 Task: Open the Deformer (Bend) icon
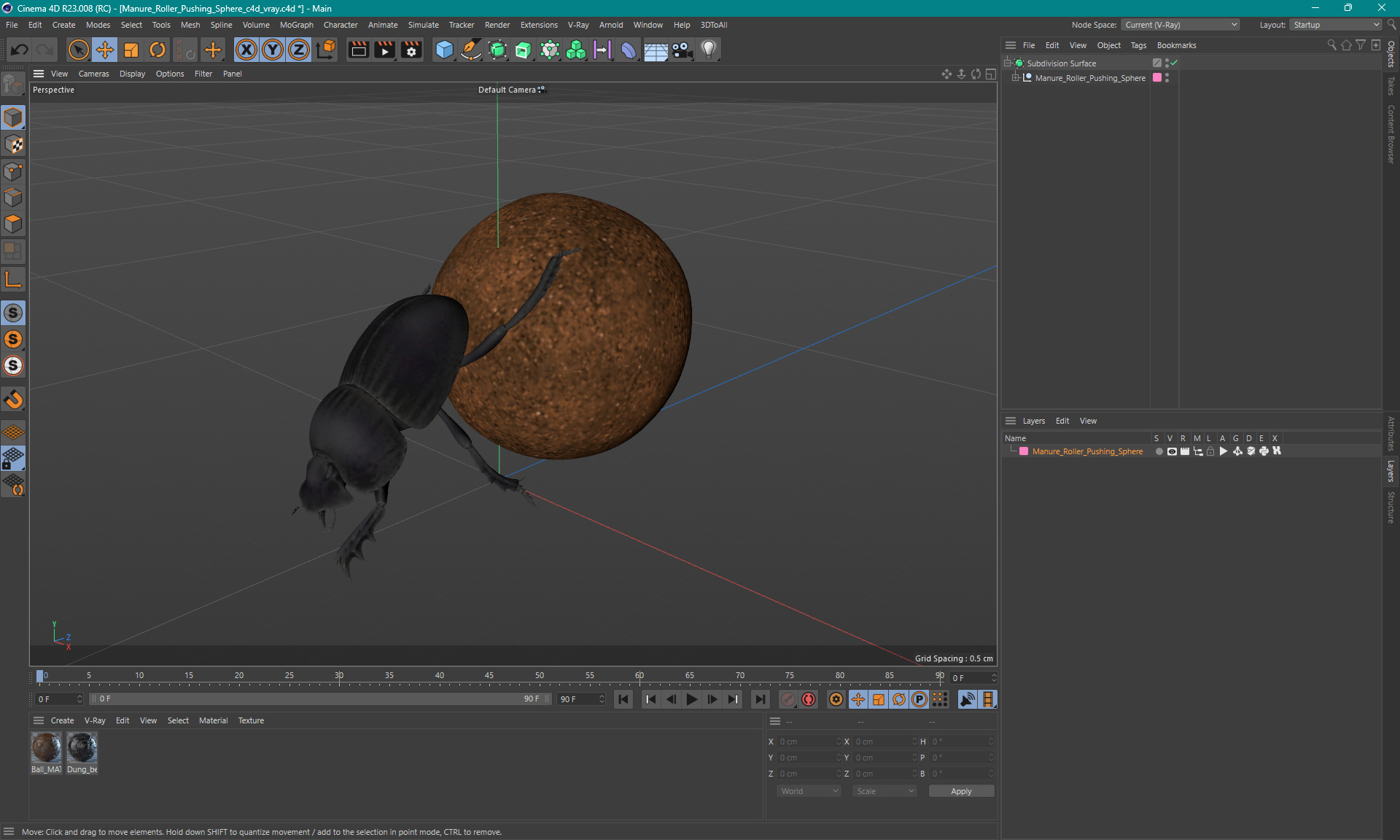coord(629,50)
